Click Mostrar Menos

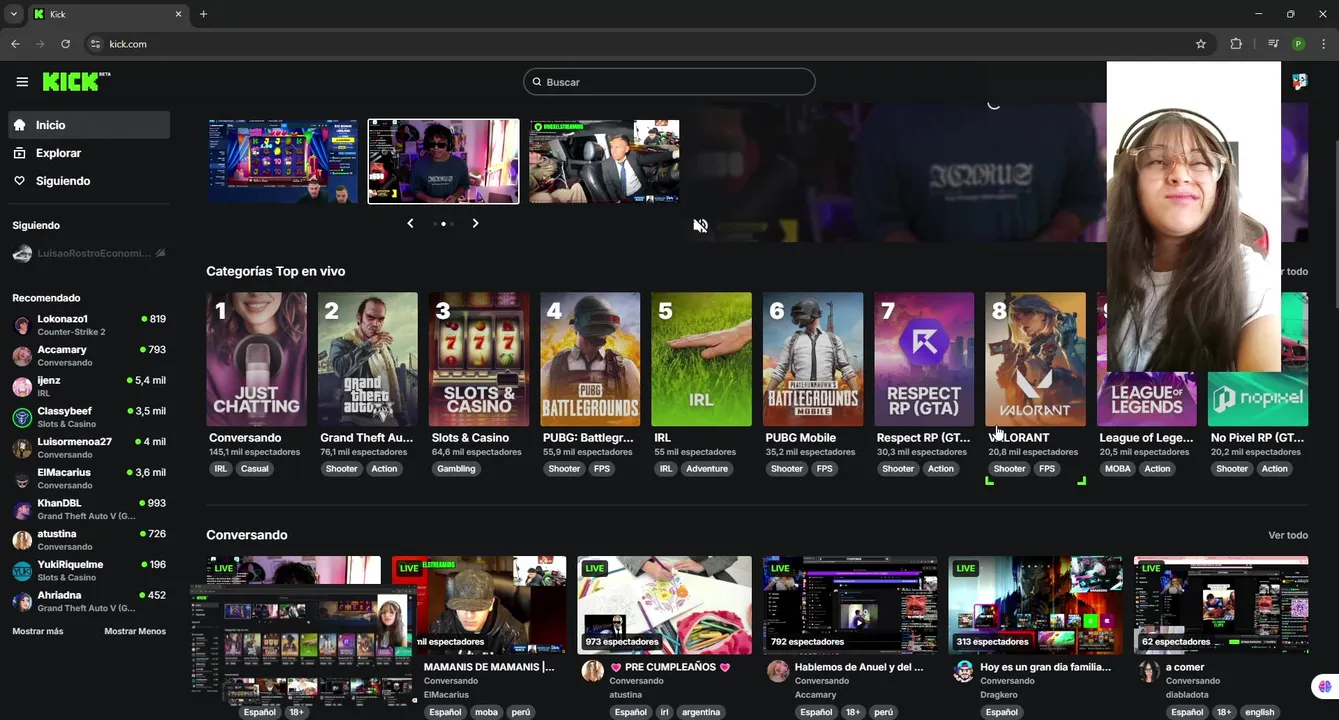point(135,631)
